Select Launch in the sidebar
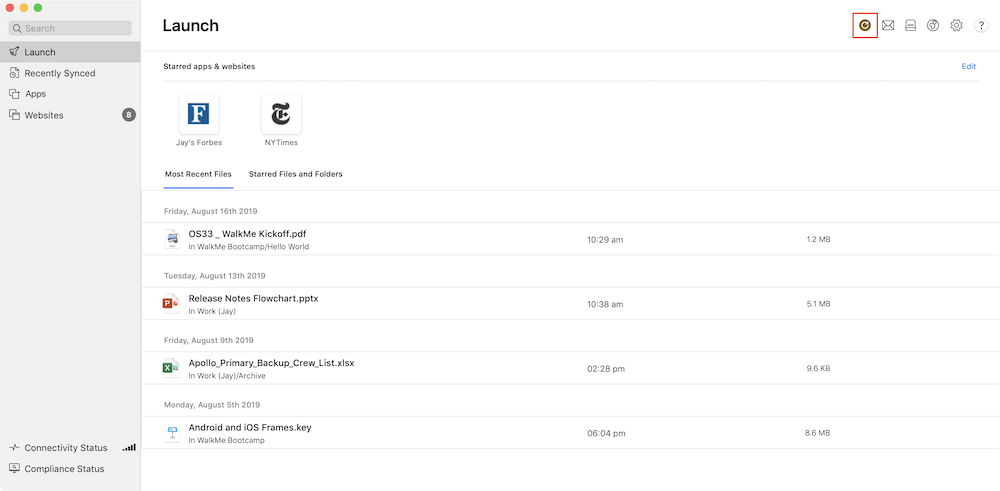The image size is (1000, 491). (70, 52)
